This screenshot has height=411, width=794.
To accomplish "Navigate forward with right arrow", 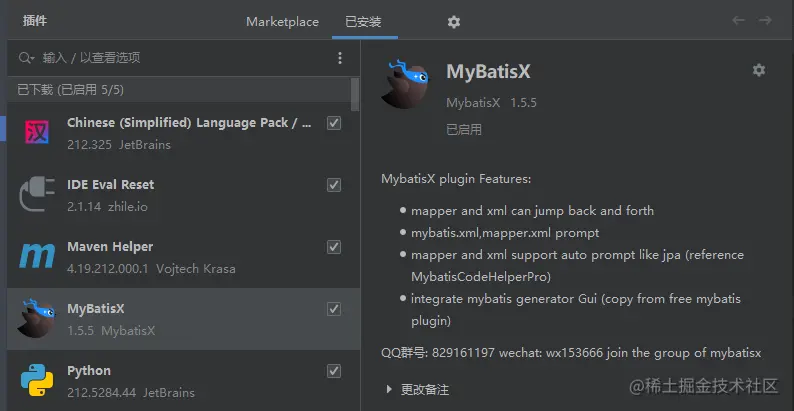I will point(765,21).
